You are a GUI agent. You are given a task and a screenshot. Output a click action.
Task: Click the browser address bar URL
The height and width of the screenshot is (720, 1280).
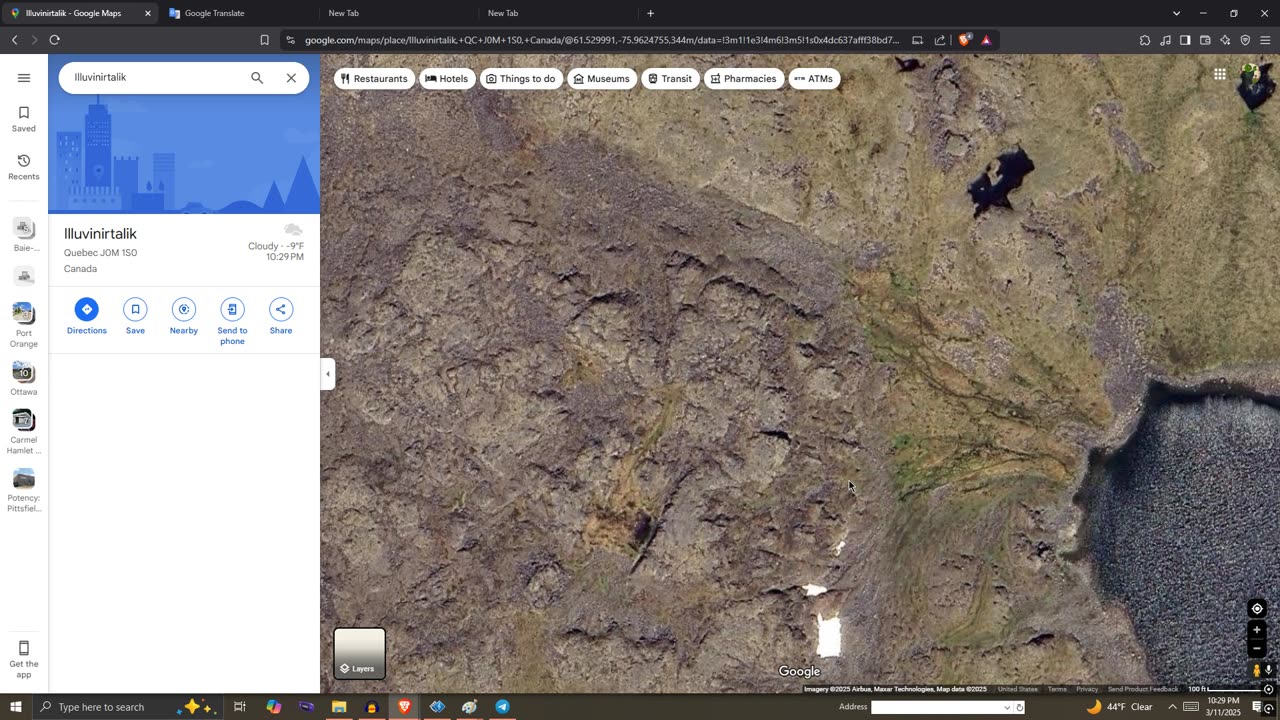[601, 40]
